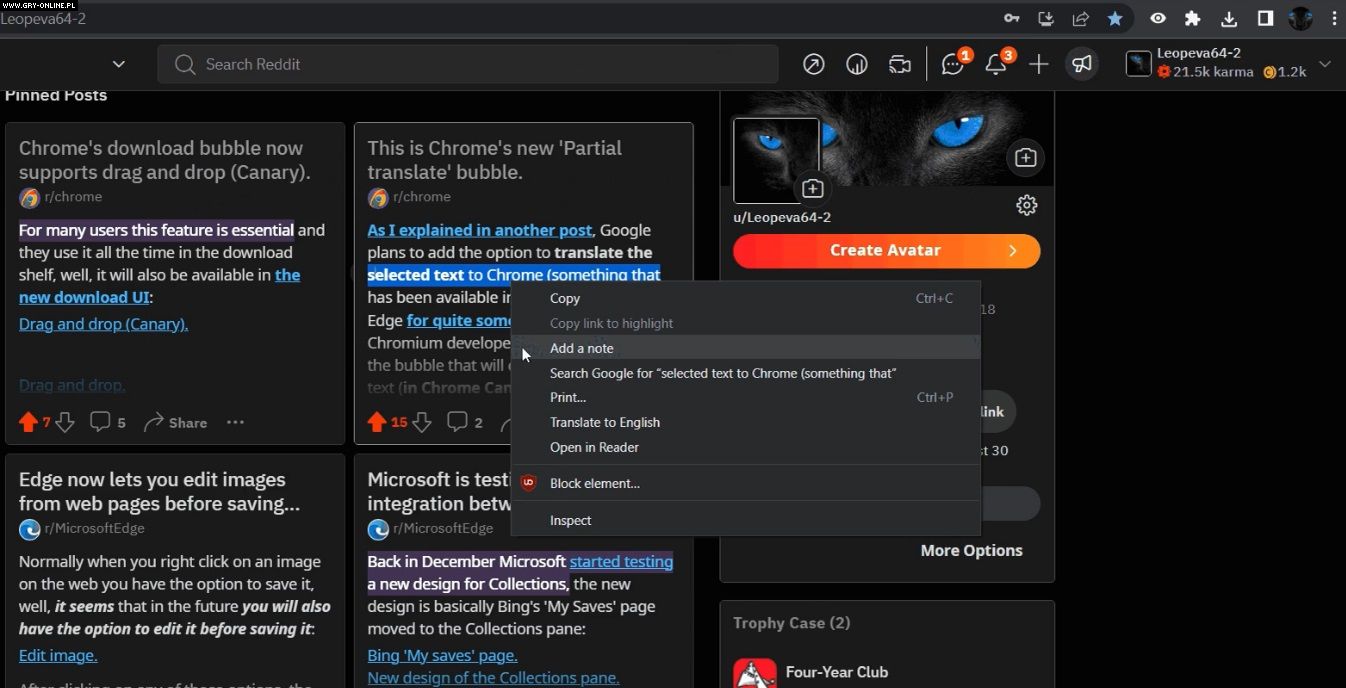1346x688 pixels.
Task: Open the password manager key icon
Action: pyautogui.click(x=1012, y=18)
